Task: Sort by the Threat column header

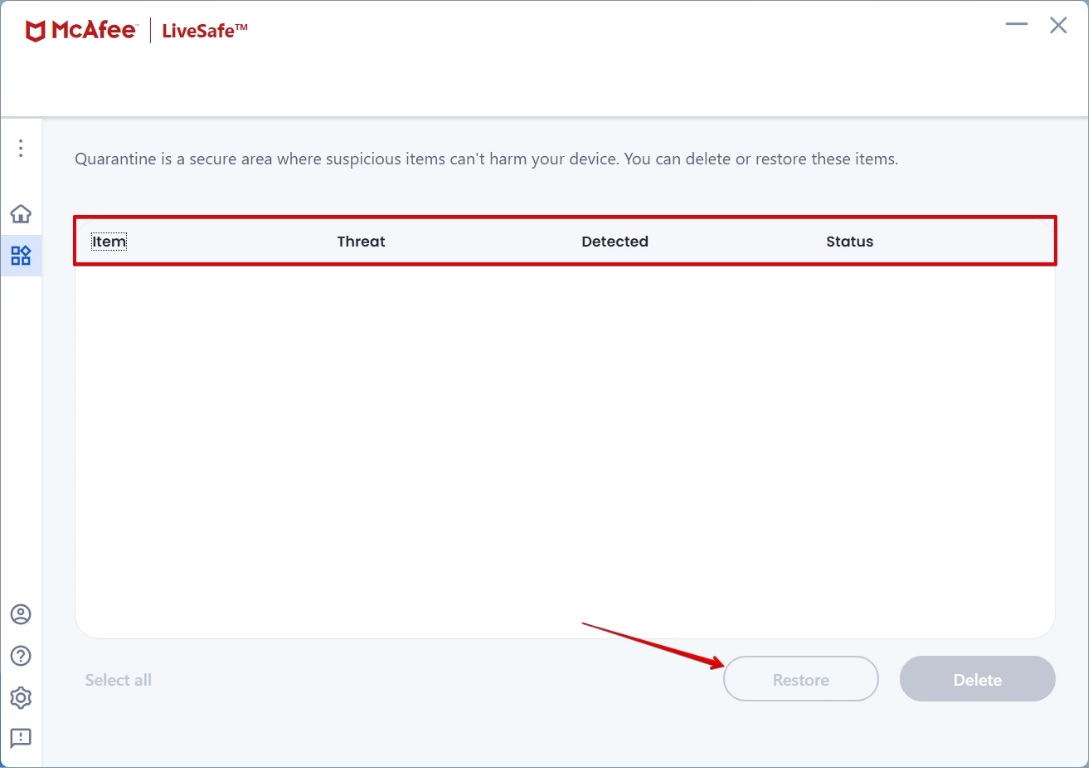Action: 361,241
